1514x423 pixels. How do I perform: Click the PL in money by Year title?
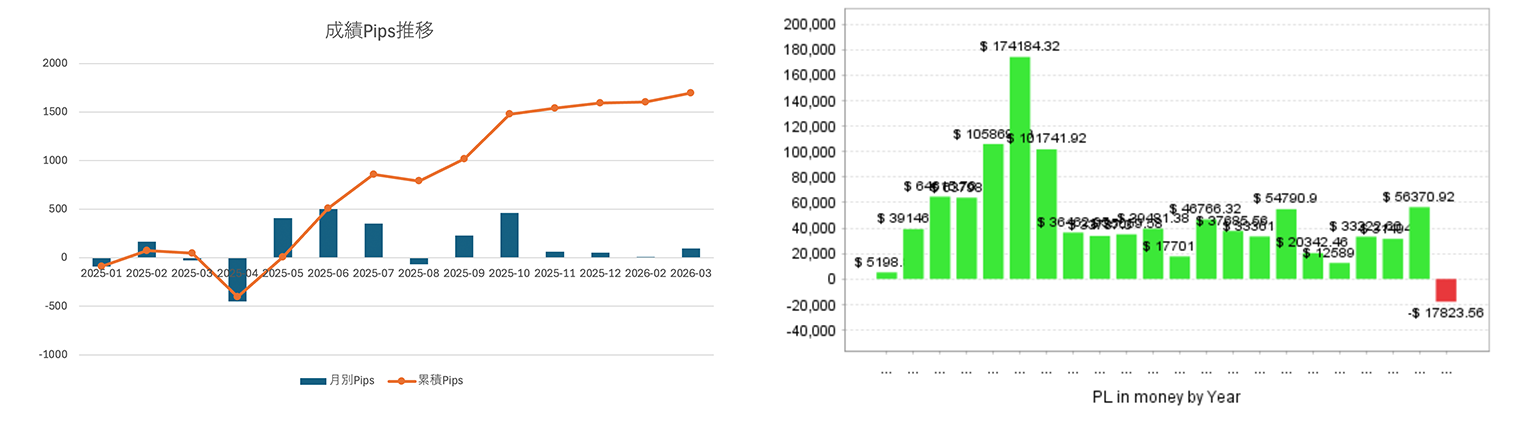coord(1166,397)
